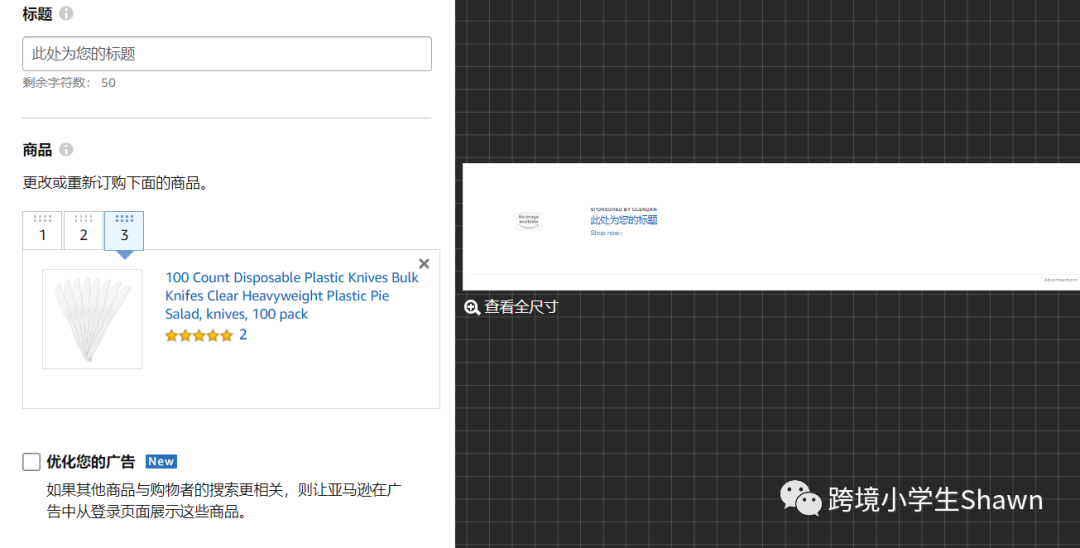Open the review count next to the stars
1080x548 pixels.
(x=243, y=335)
